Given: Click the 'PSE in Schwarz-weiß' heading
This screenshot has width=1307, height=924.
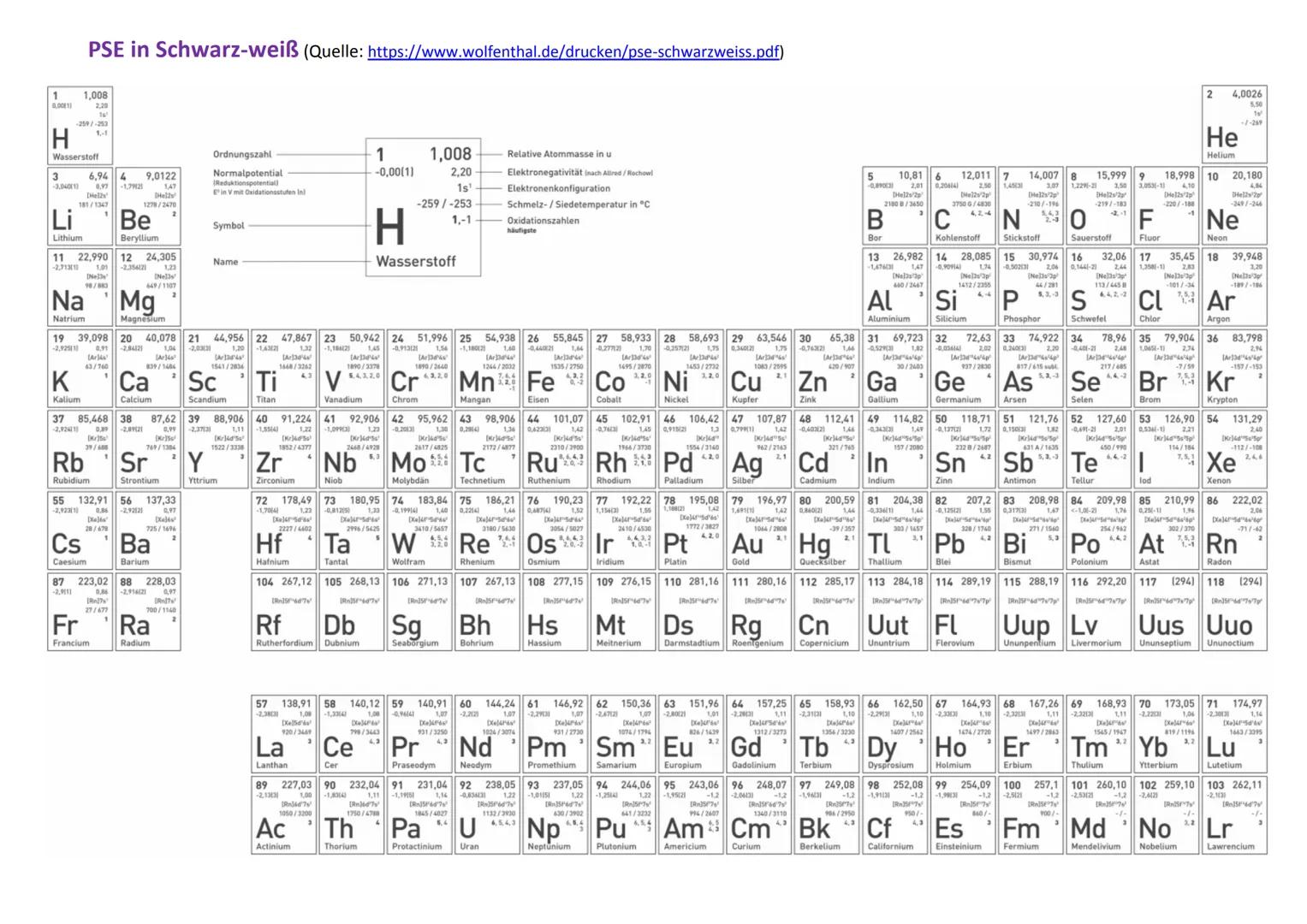Looking at the screenshot, I should pyautogui.click(x=193, y=50).
